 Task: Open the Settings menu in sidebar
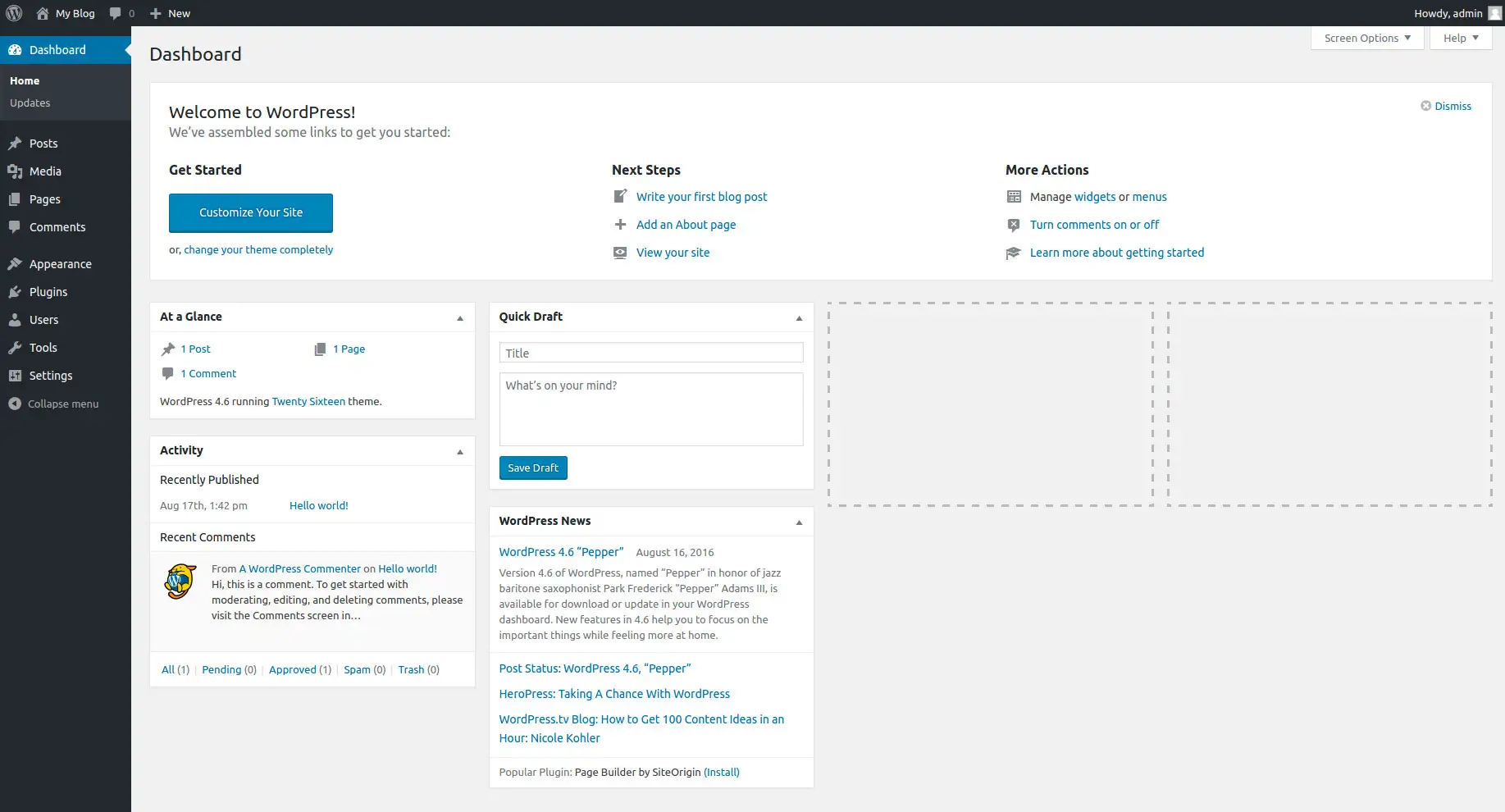pos(51,376)
